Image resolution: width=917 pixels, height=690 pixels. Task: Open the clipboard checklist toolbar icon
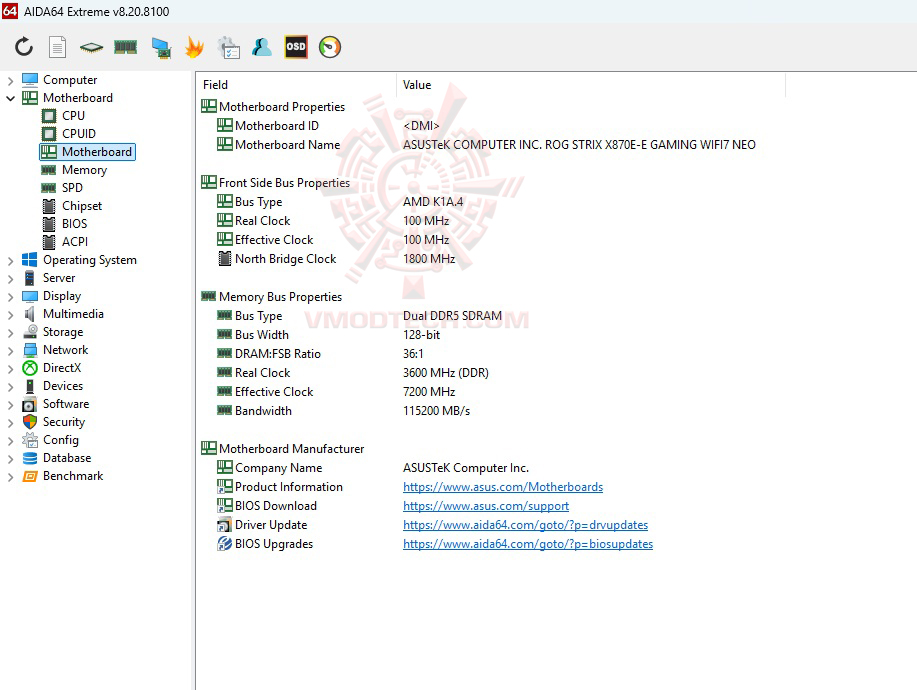click(229, 47)
